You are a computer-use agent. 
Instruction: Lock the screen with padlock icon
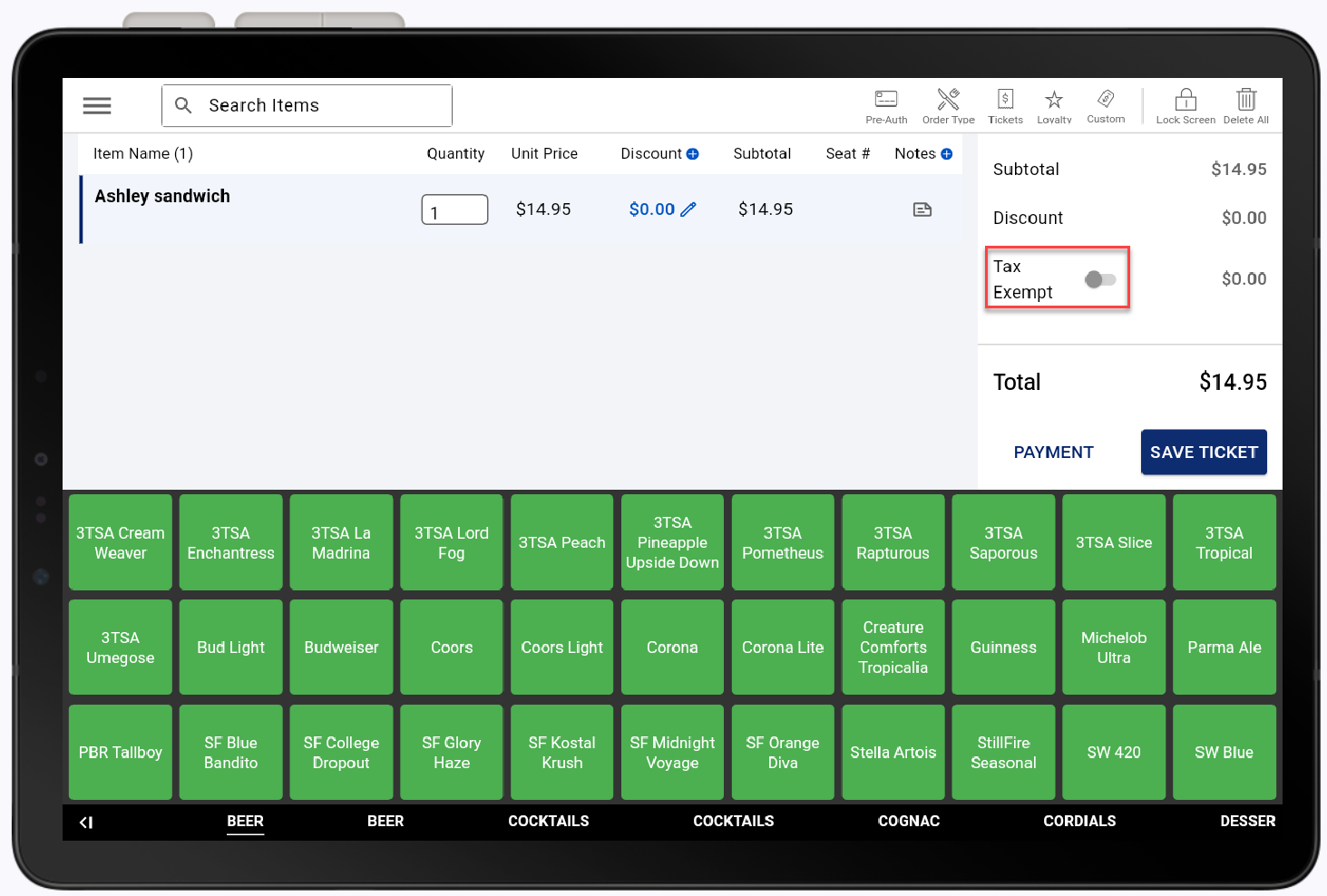point(1186,100)
